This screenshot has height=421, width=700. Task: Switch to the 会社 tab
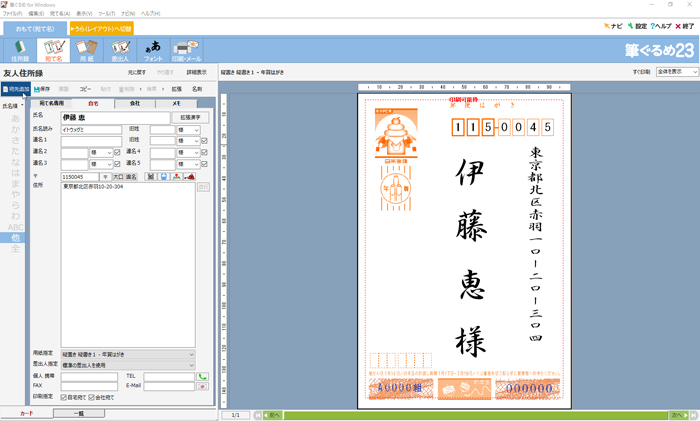coord(134,103)
